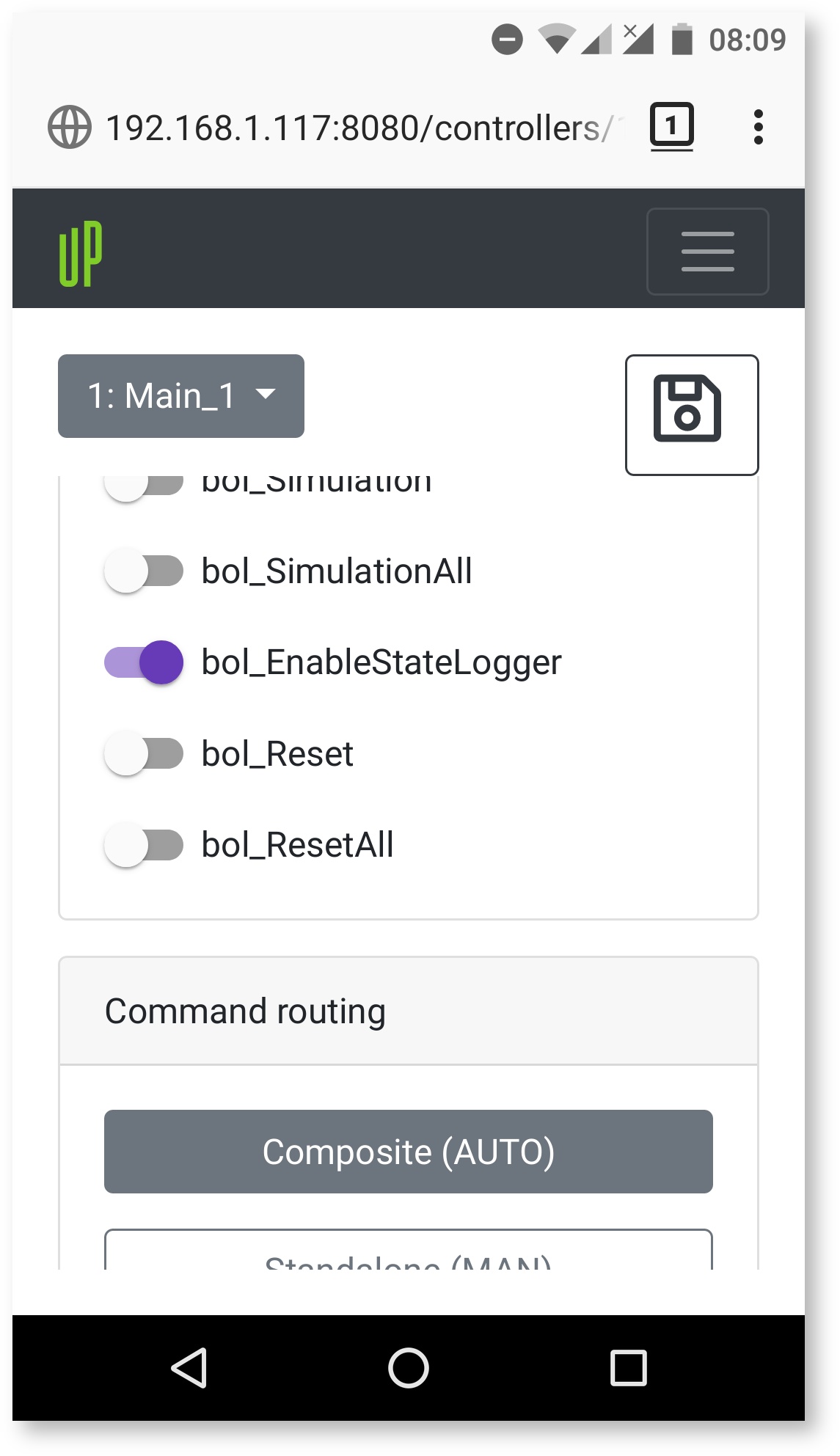Tap the battery icon in status bar
Image resolution: width=840 pixels, height=1456 pixels.
click(x=682, y=40)
